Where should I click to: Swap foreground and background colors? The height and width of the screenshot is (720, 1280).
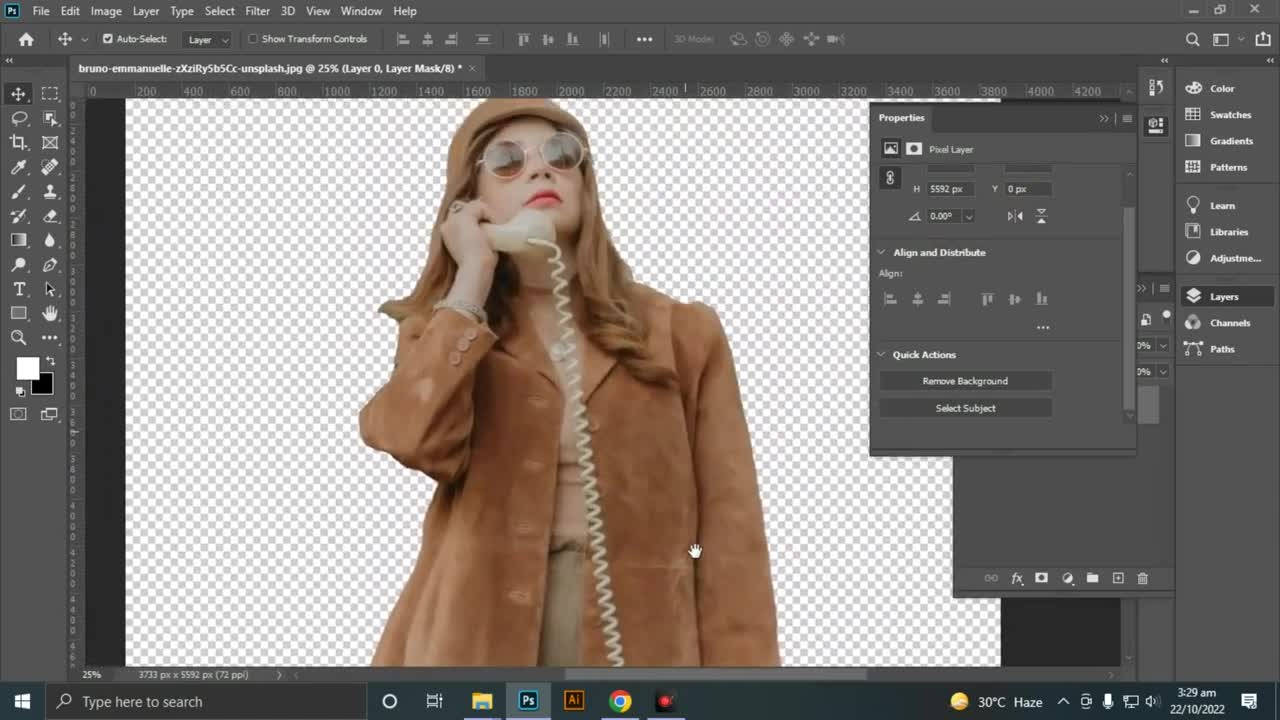coord(50,362)
